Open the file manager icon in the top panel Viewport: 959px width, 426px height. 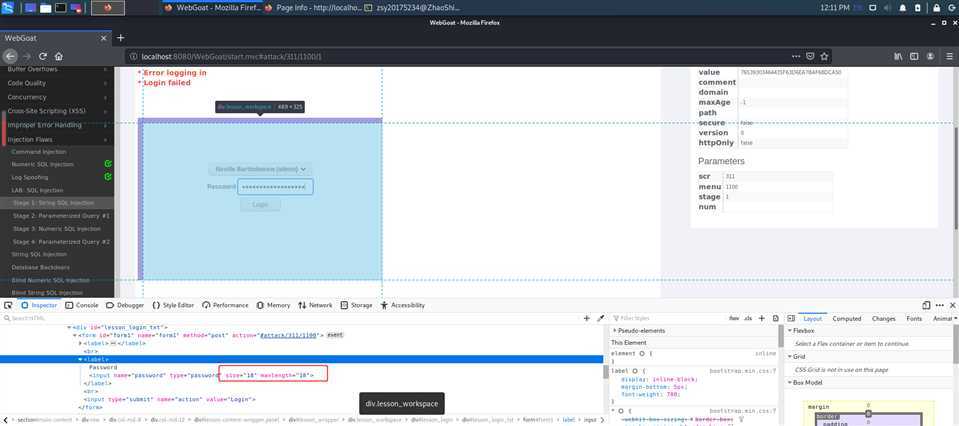pyautogui.click(x=45, y=8)
